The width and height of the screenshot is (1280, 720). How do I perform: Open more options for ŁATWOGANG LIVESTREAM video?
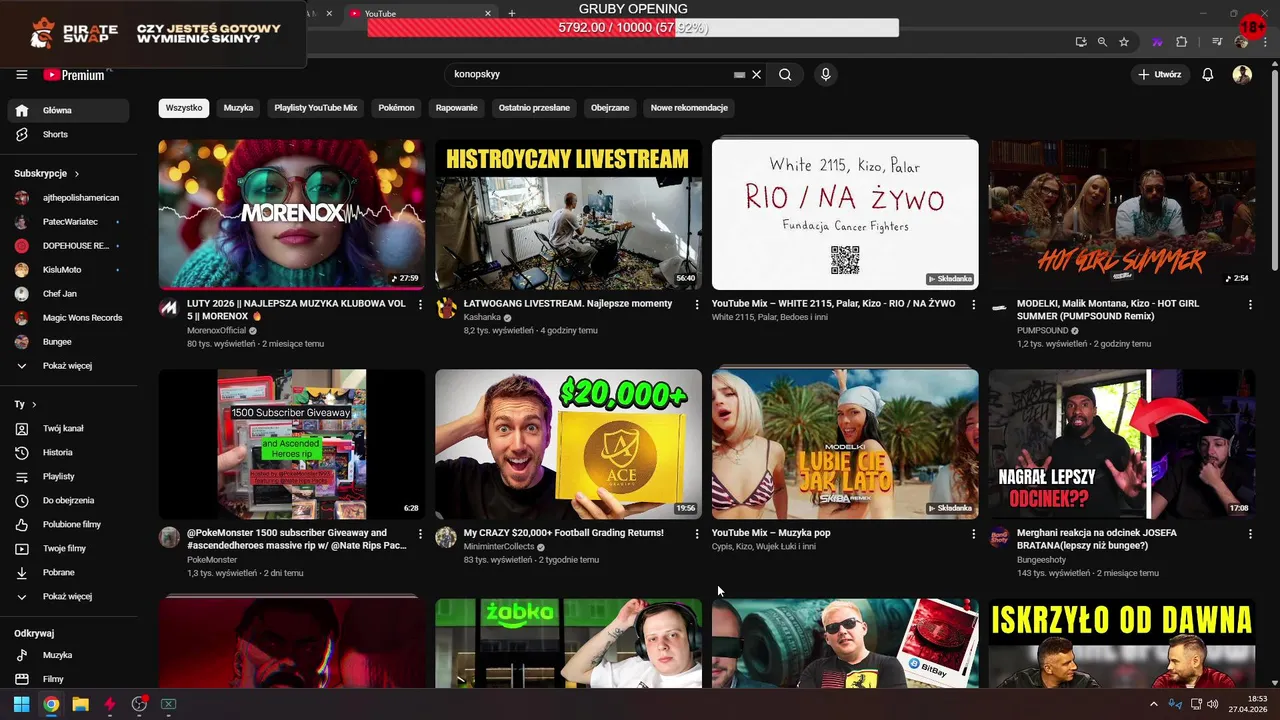[x=697, y=304]
